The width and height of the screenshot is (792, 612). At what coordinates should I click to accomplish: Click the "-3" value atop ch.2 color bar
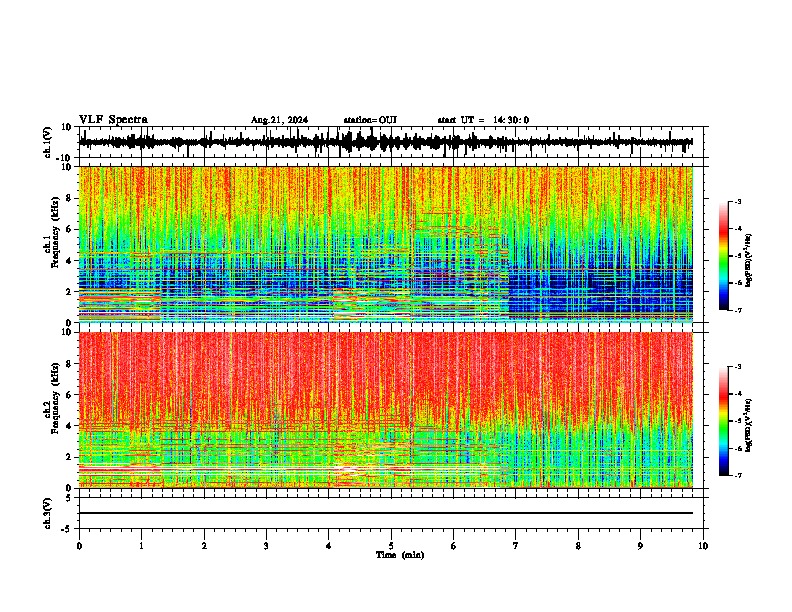pyautogui.click(x=737, y=367)
